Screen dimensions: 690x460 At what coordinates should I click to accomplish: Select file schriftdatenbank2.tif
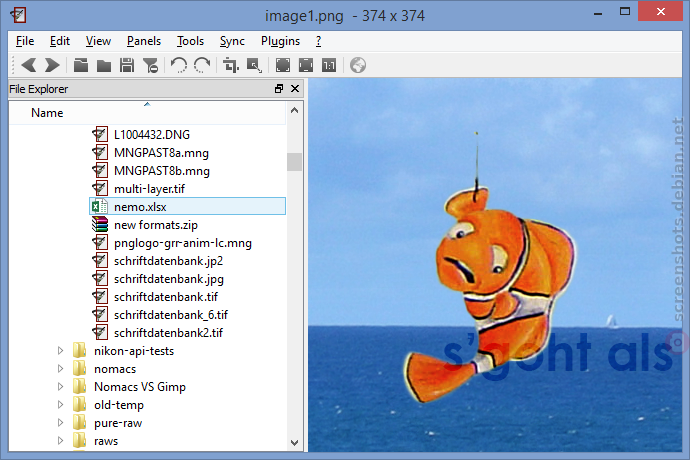point(168,333)
